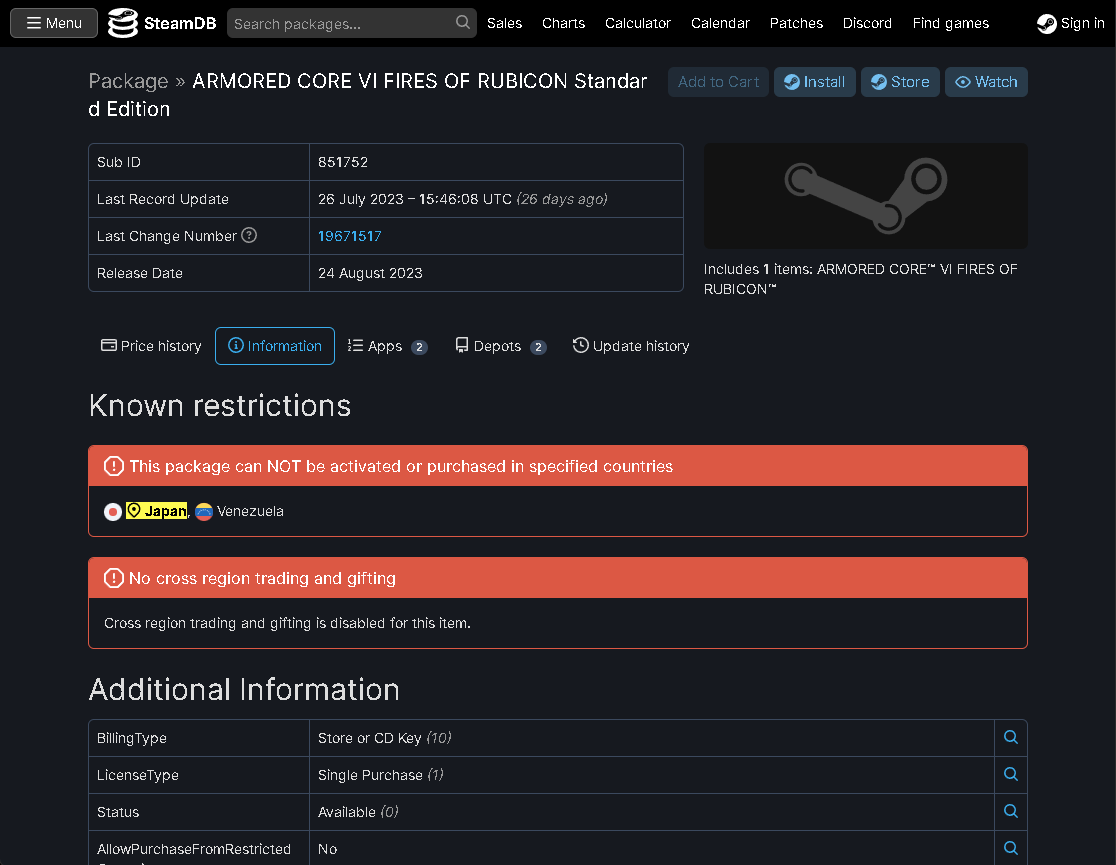Click the Available status value
1116x865 pixels.
click(358, 812)
